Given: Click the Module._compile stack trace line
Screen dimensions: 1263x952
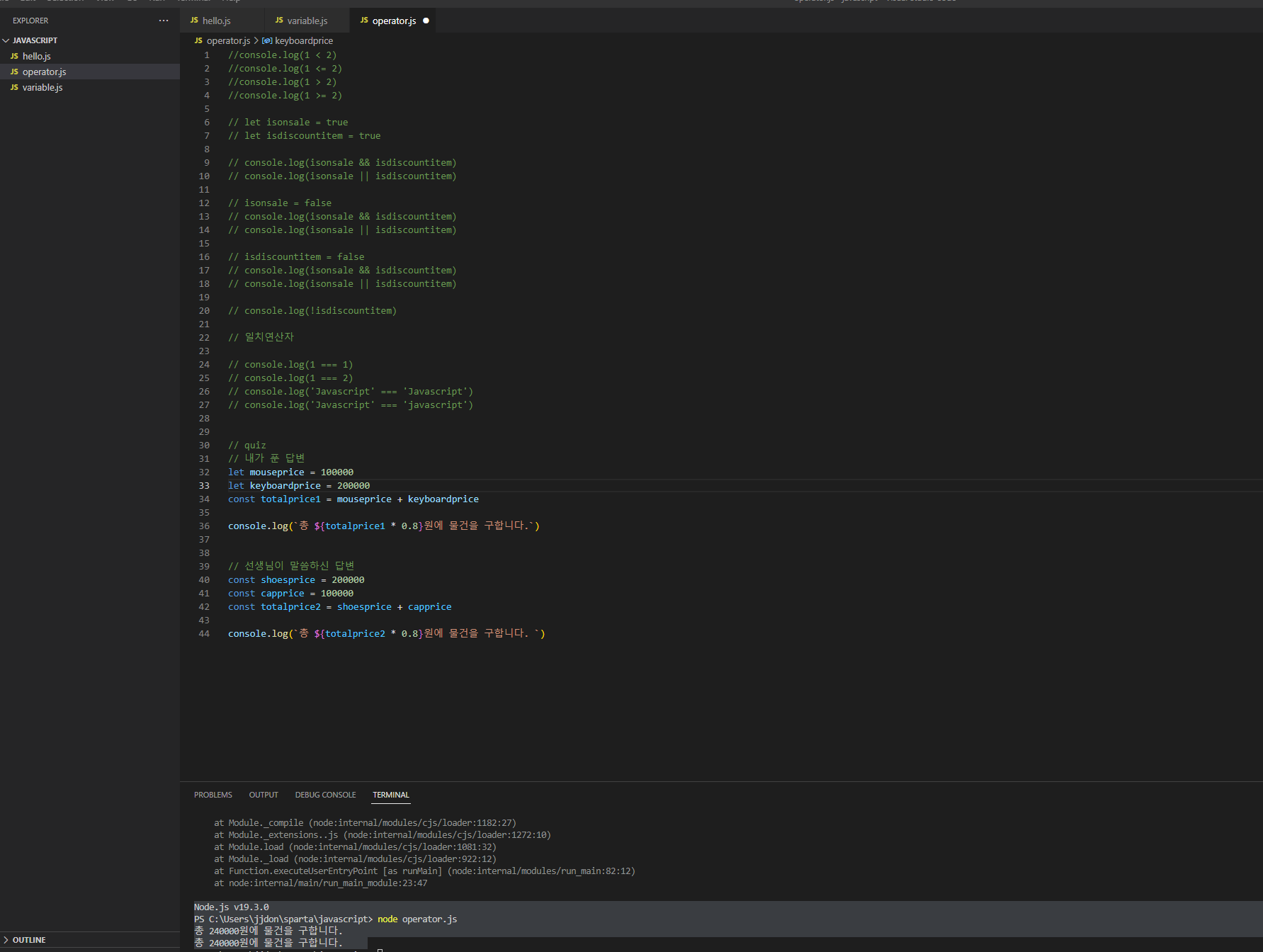Looking at the screenshot, I should [x=366, y=823].
